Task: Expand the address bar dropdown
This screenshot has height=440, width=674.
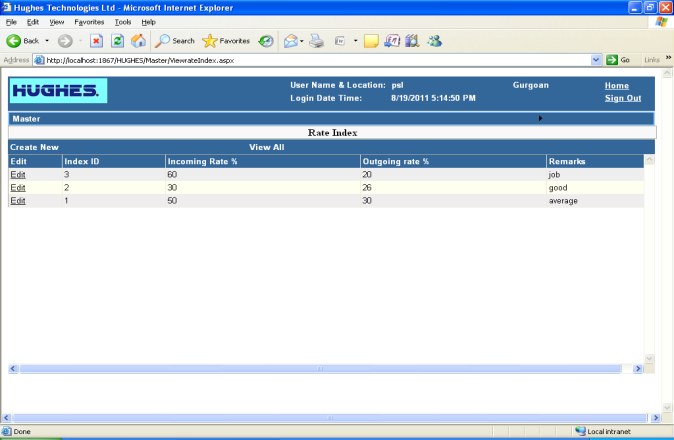Action: 596,60
